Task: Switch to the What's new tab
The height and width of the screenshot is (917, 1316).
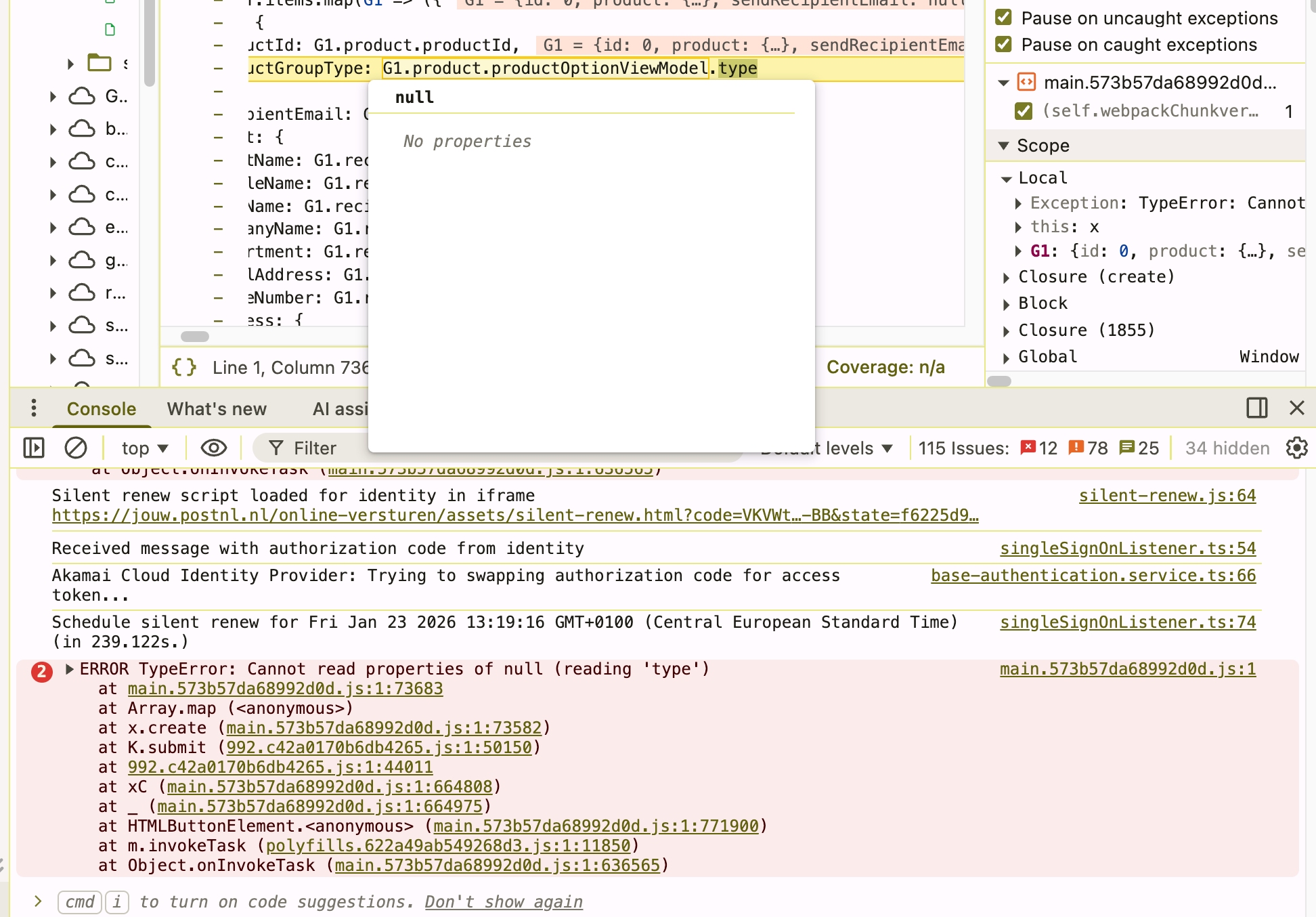Action: click(217, 409)
